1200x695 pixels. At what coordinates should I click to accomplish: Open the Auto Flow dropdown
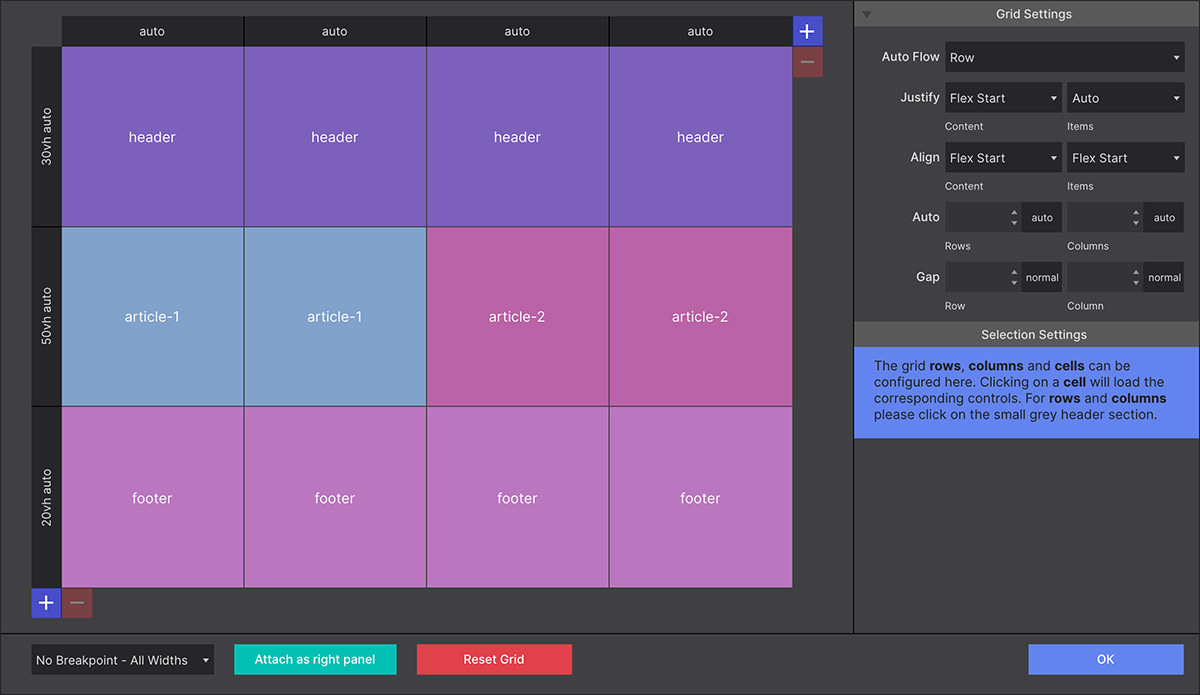[x=1065, y=57]
